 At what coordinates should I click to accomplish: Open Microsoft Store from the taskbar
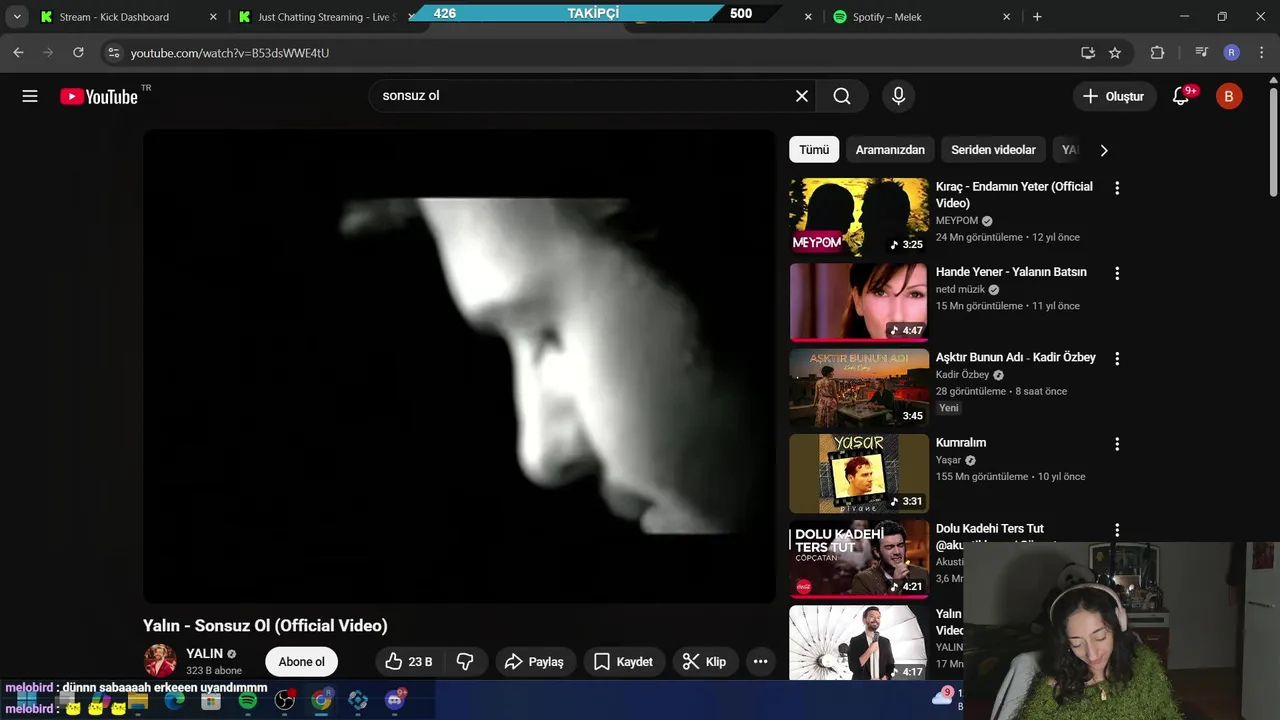211,701
